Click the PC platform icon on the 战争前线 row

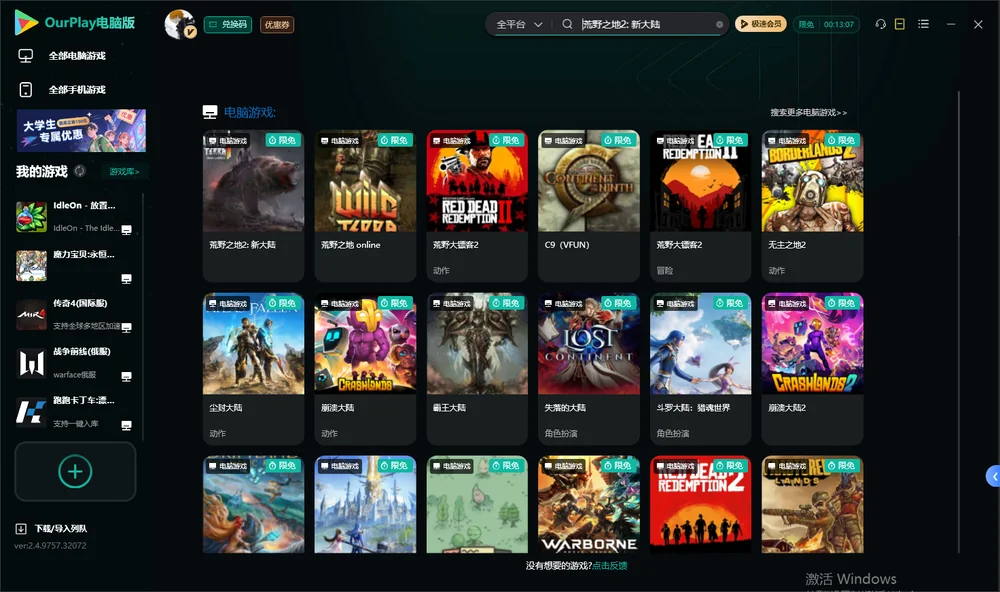point(126,376)
